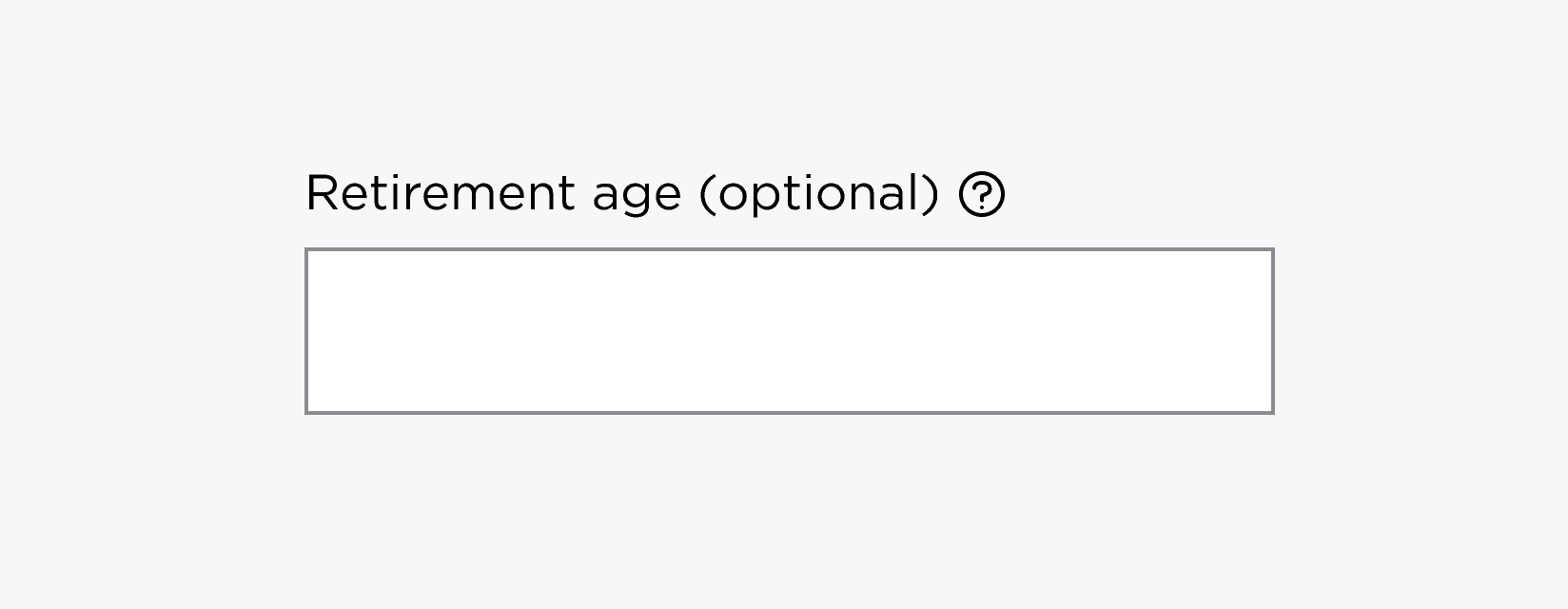Click the '(optional)' text in label
Viewport: 1568px width, 609px height.
click(818, 193)
